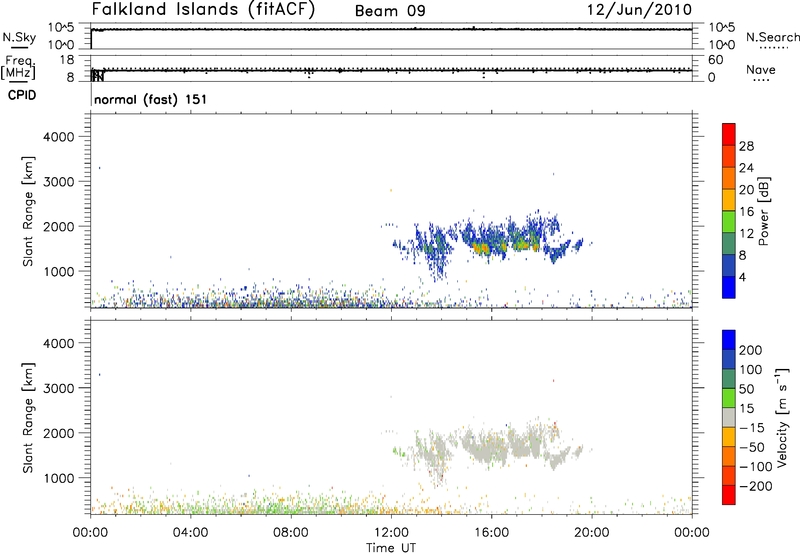Click the left '10^5' noise axis tick

61,28
